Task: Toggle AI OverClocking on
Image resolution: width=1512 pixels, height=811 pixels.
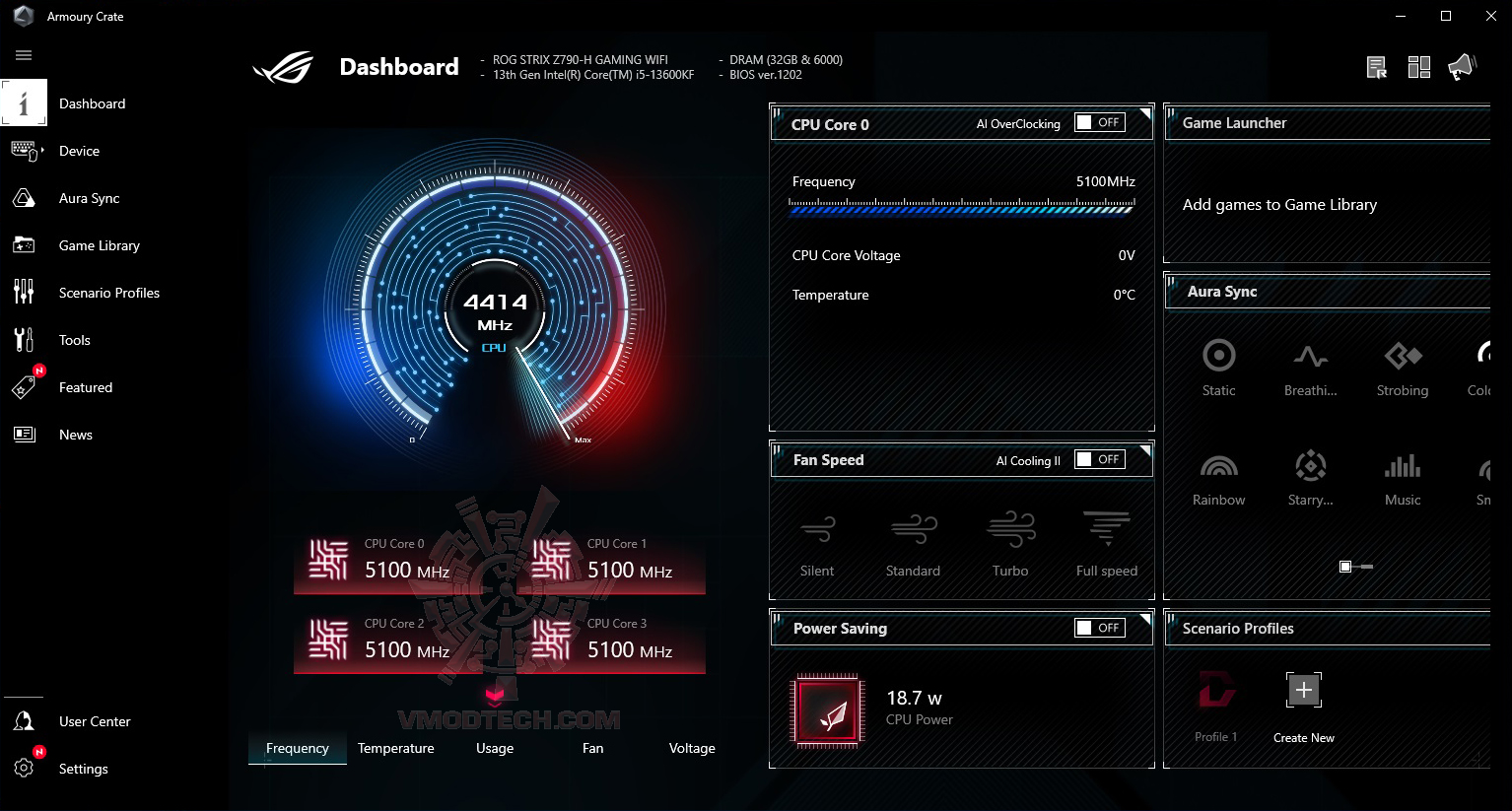Action: click(1100, 122)
